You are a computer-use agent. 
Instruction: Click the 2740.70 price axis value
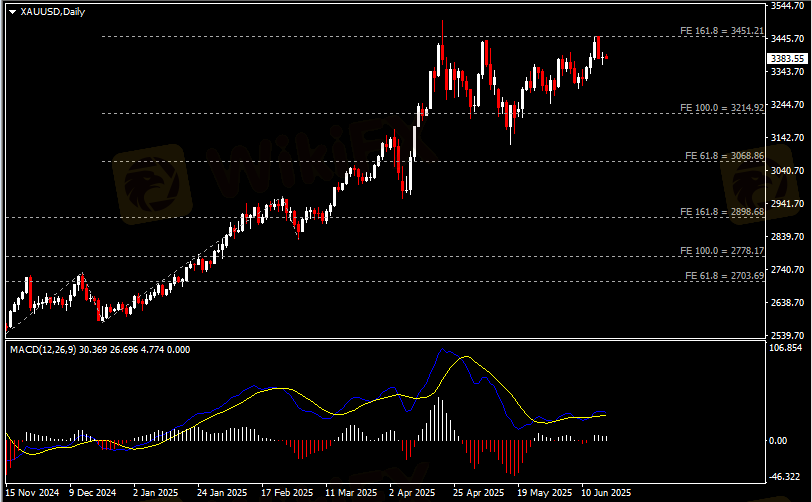(x=787, y=270)
